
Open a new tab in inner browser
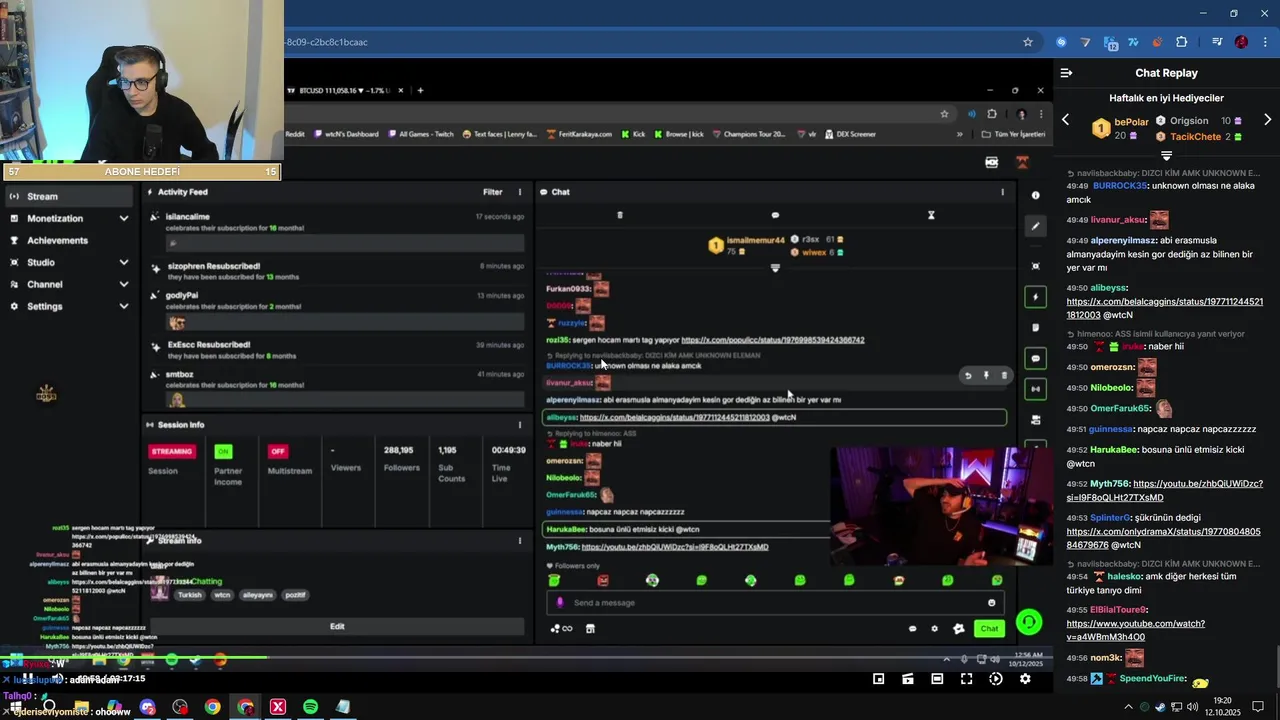[420, 90]
